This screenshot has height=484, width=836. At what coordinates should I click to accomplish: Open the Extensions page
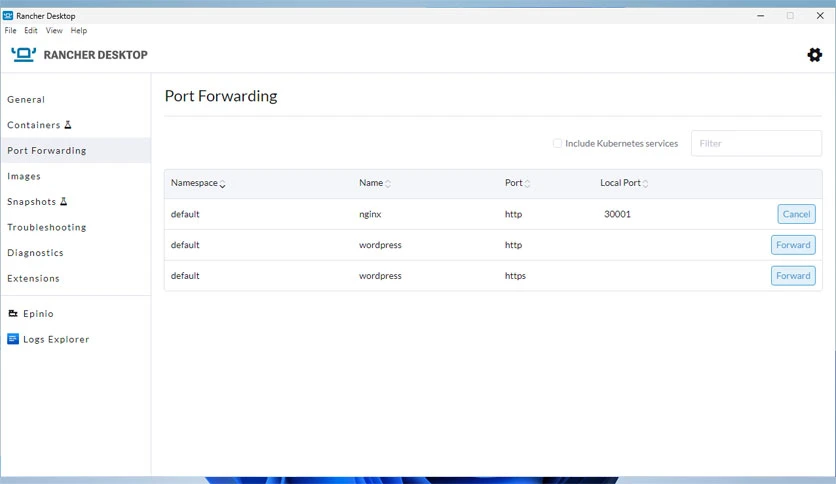click(x=76, y=278)
